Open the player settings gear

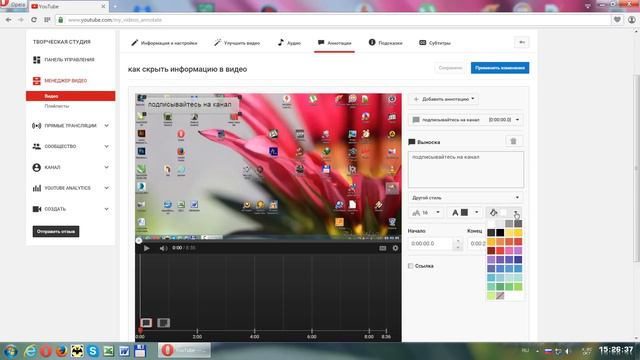pos(395,248)
